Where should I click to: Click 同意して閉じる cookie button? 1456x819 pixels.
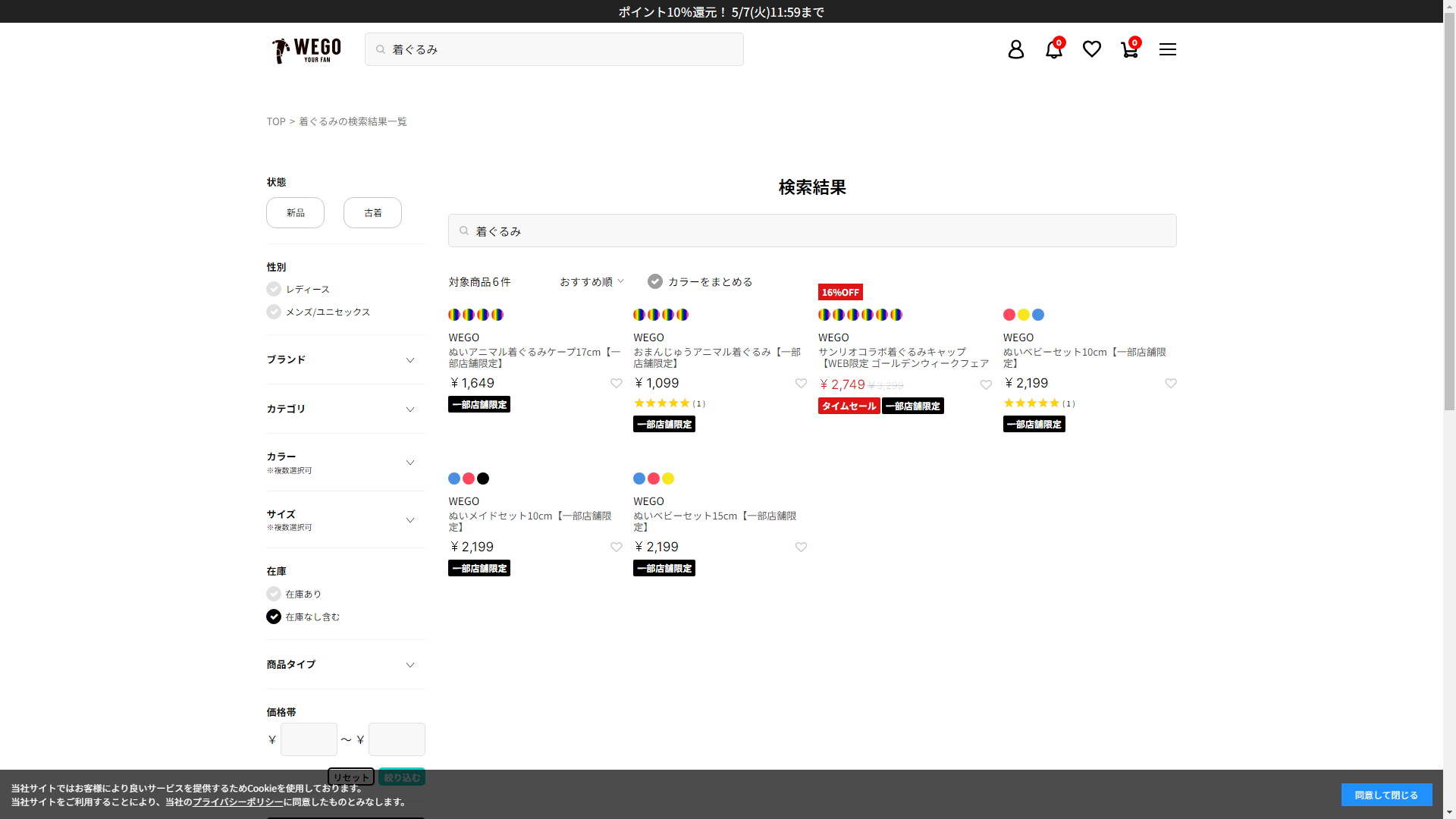coord(1385,795)
